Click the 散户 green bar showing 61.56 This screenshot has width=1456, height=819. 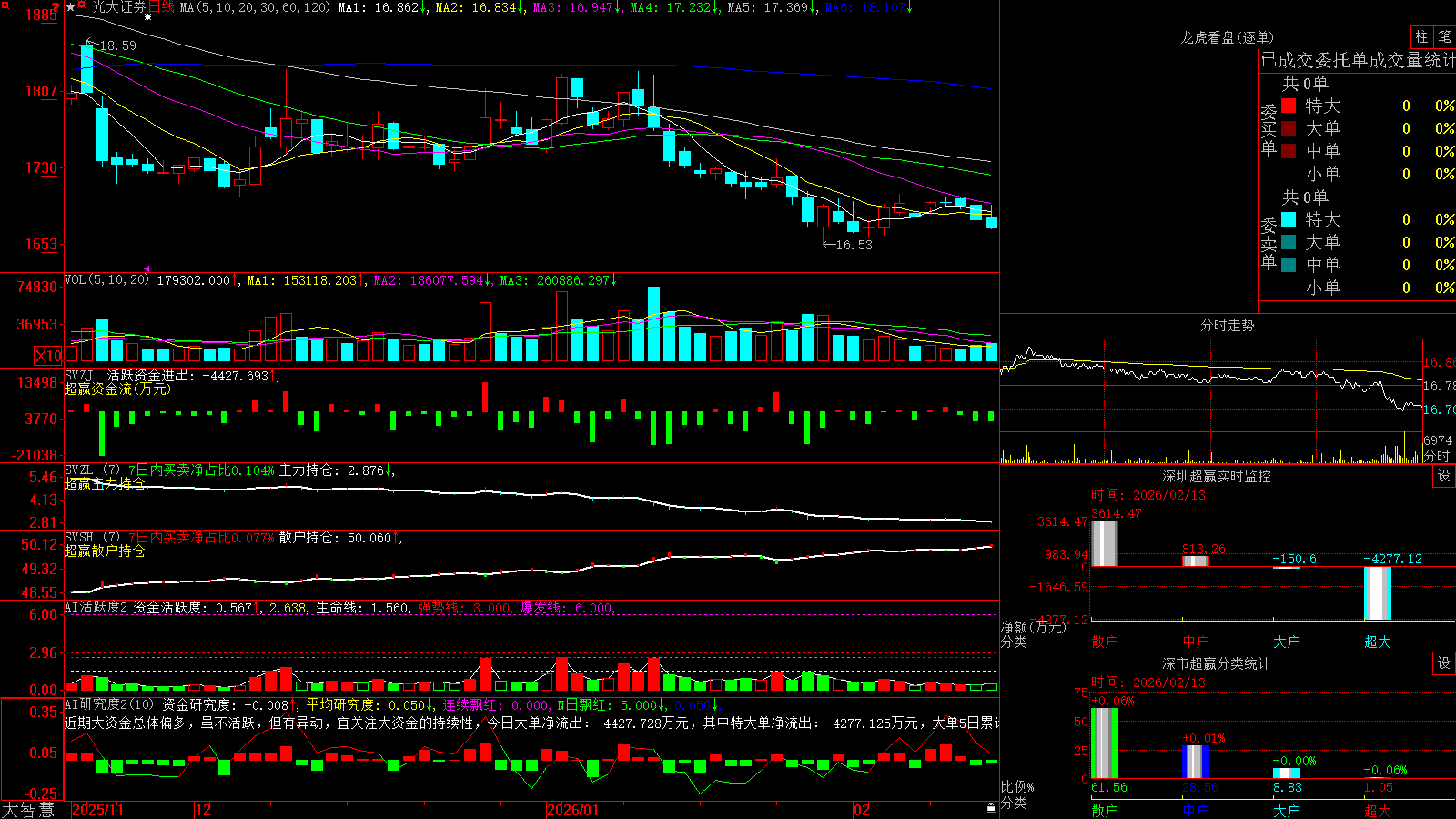1104,743
